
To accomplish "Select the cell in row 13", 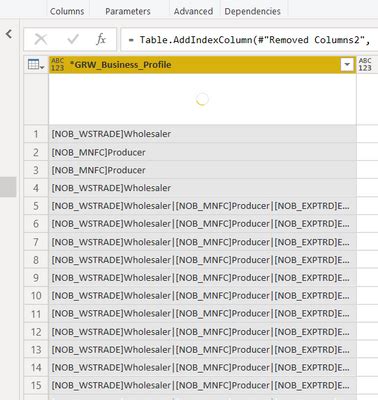I will coord(202,350).
